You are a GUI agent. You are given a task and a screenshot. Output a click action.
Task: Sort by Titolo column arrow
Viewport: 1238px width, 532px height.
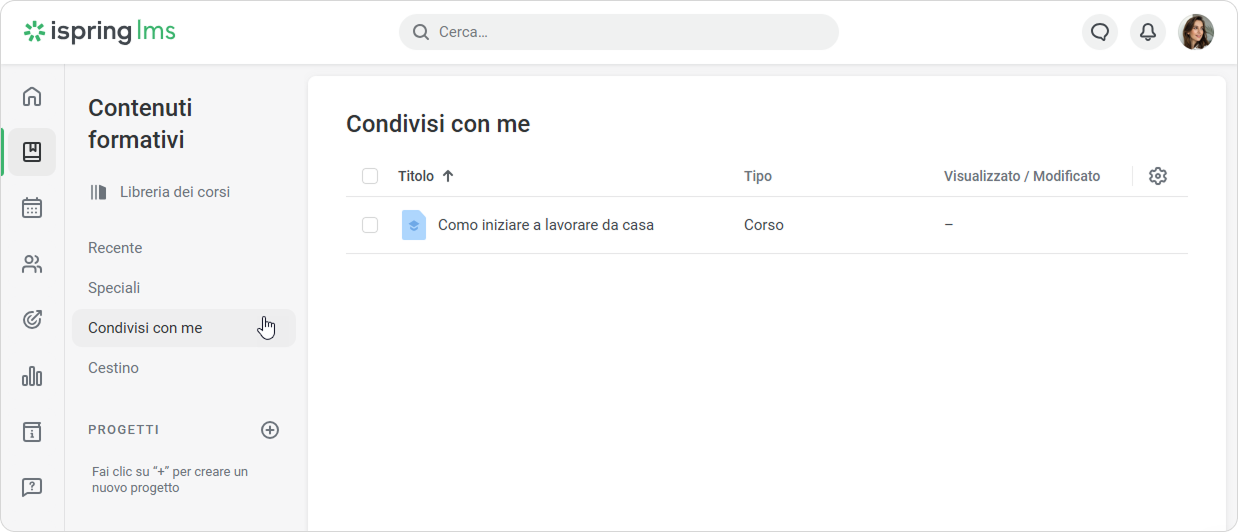point(448,176)
